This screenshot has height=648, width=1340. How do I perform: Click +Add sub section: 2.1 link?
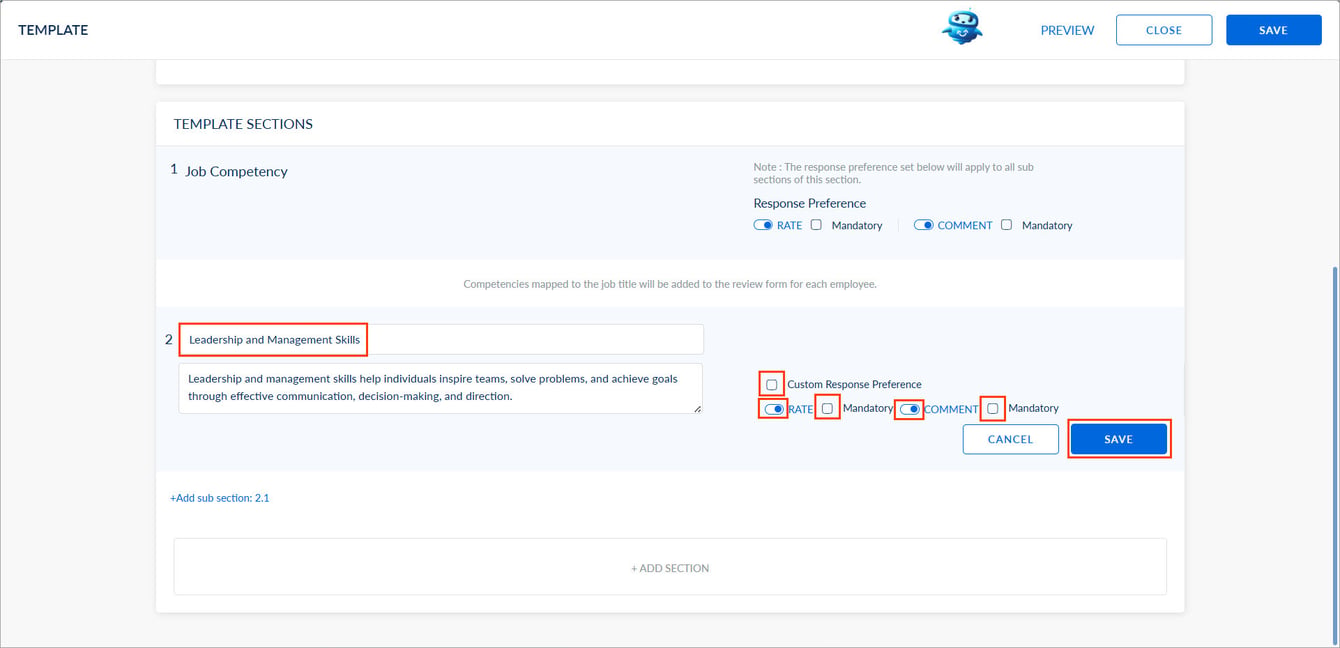pyautogui.click(x=219, y=497)
